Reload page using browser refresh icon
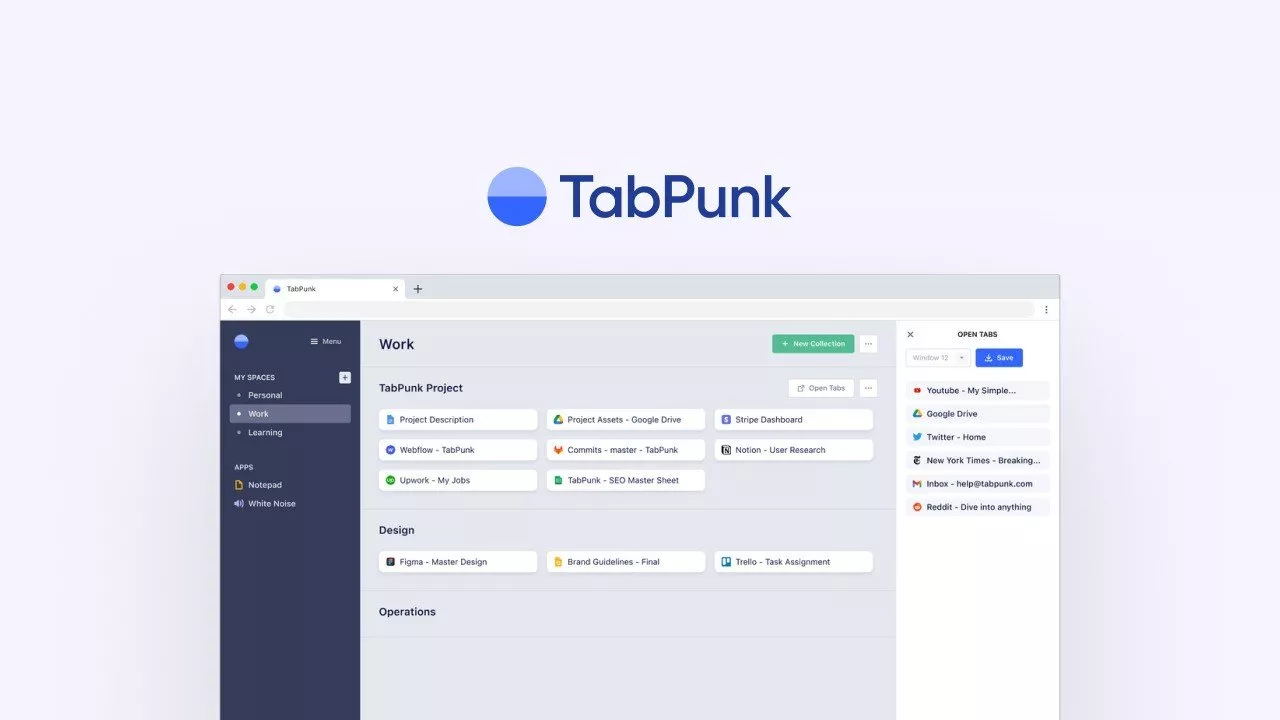This screenshot has height=720, width=1280. click(x=270, y=310)
